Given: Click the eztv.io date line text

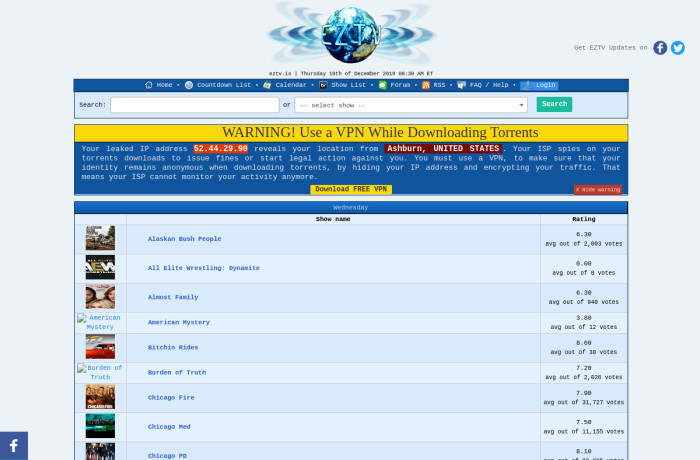Looking at the screenshot, I should click(351, 74).
